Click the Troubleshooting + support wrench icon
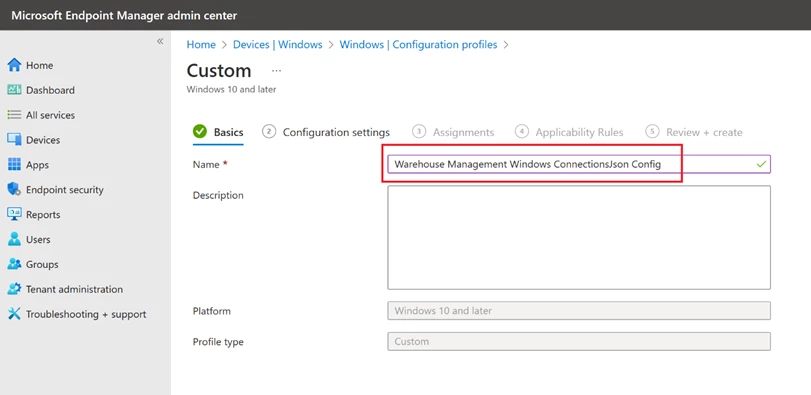Screen dimensions: 811x395 [x=14, y=313]
